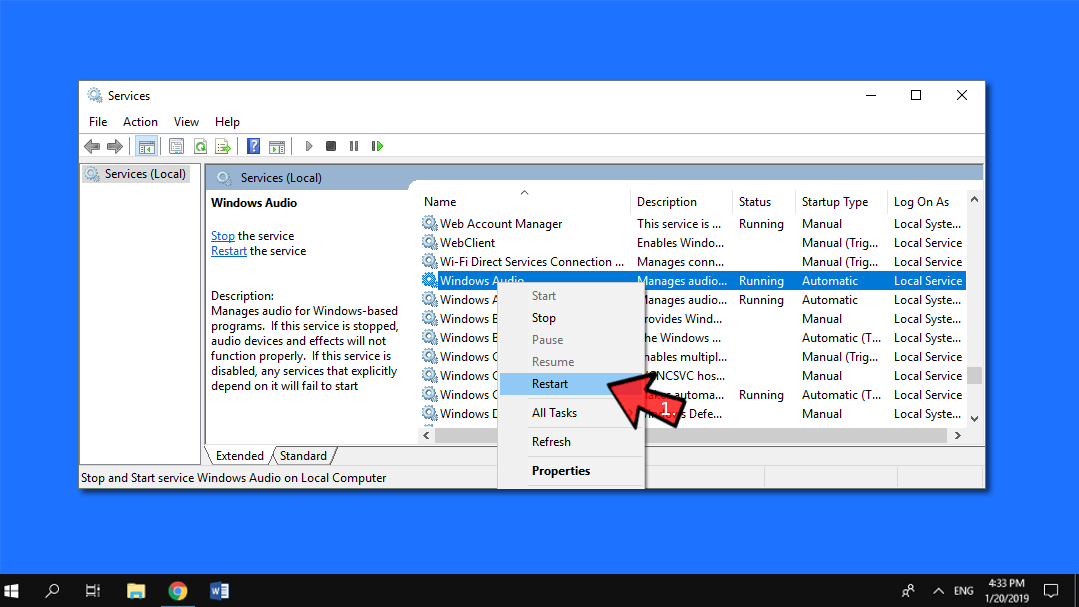Image resolution: width=1079 pixels, height=607 pixels.
Task: Click the Properties toolbar icon
Action: pyautogui.click(x=177, y=146)
